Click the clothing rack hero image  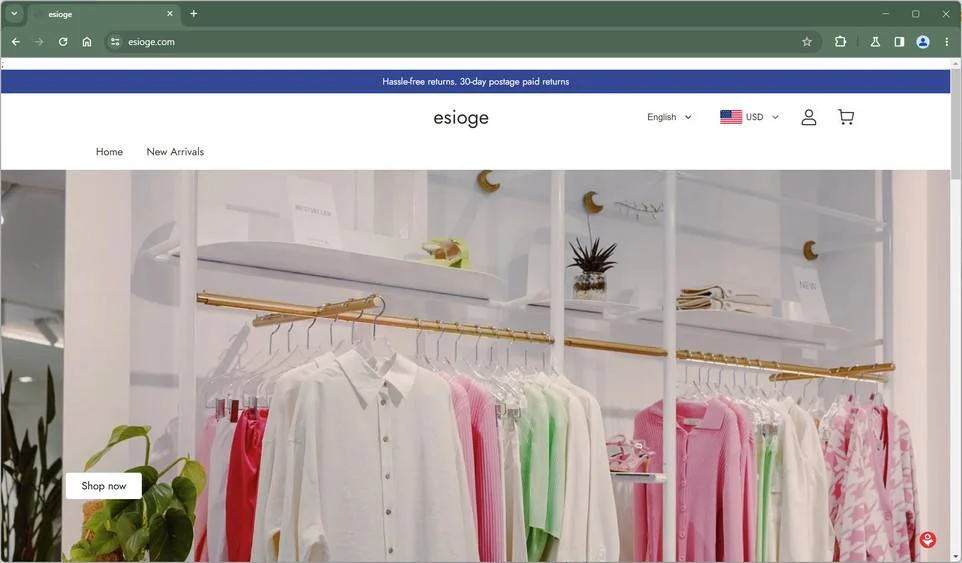point(475,366)
